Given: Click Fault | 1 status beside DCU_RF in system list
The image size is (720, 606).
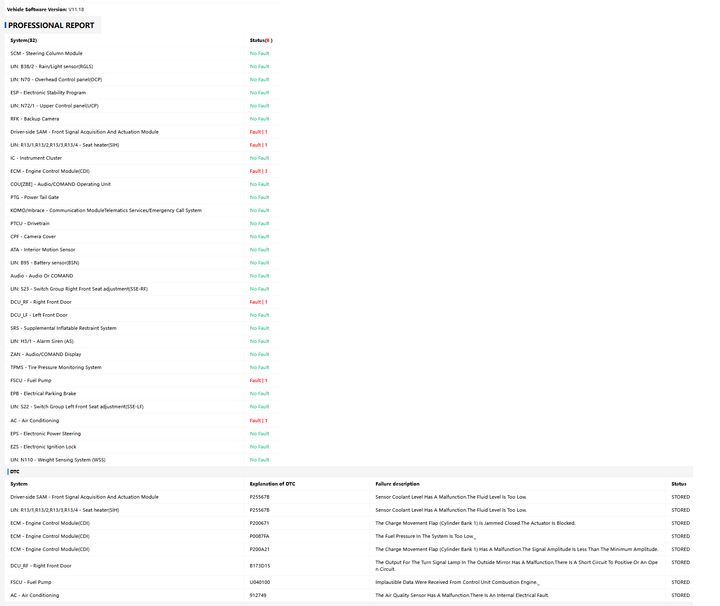Looking at the screenshot, I should [x=258, y=302].
